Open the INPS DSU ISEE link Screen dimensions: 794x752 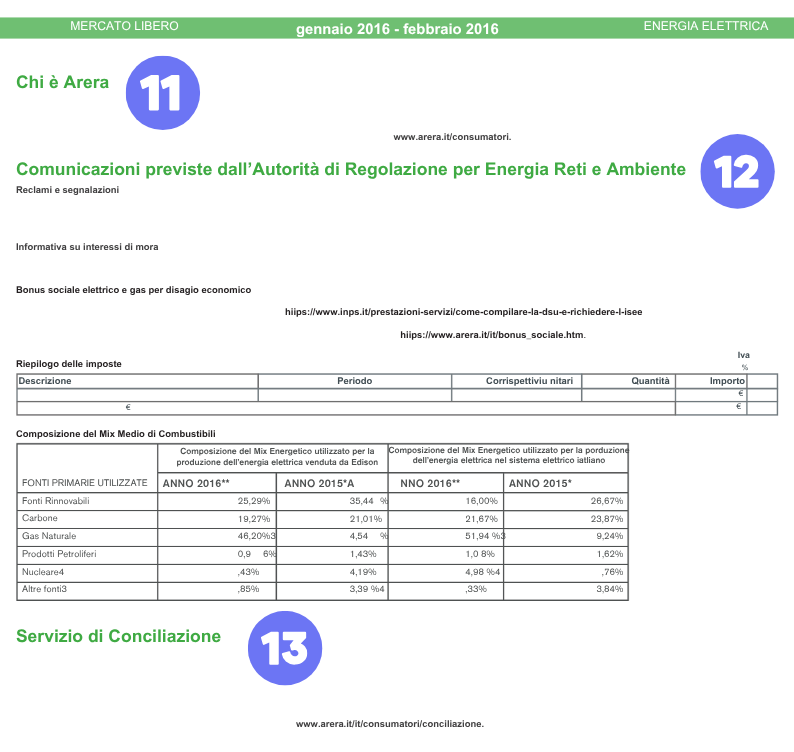[464, 312]
